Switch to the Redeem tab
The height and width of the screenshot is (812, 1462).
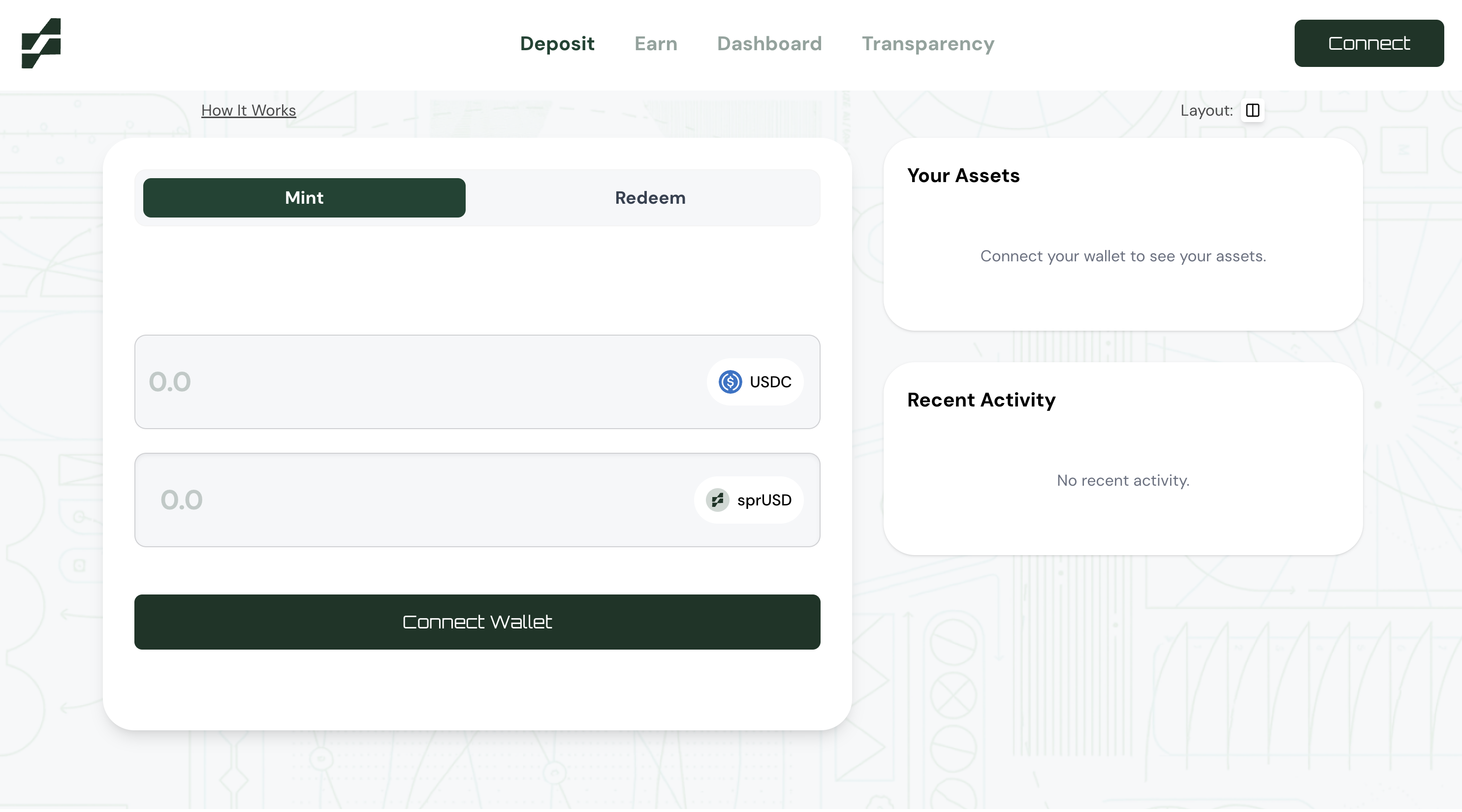point(650,197)
